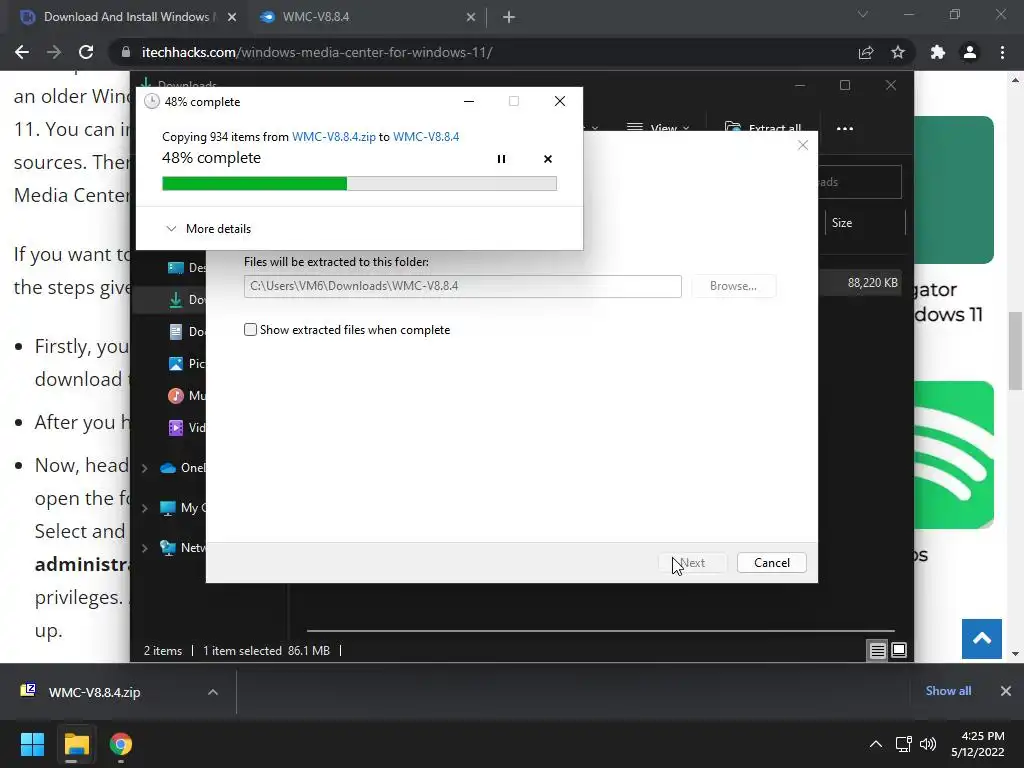Click Show all downloads
The width and height of the screenshot is (1024, 768).
click(x=948, y=691)
